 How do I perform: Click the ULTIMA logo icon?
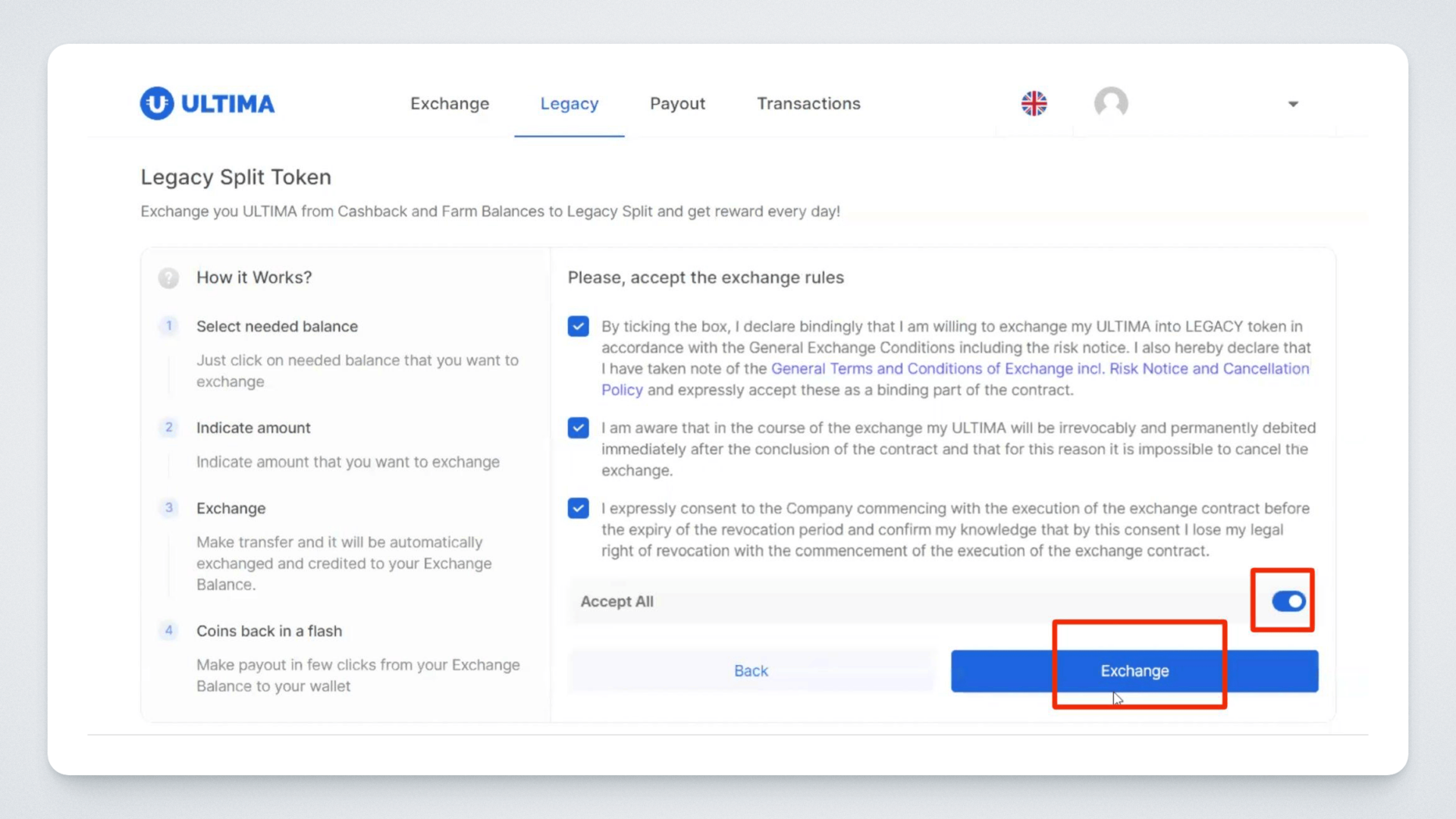click(x=157, y=103)
